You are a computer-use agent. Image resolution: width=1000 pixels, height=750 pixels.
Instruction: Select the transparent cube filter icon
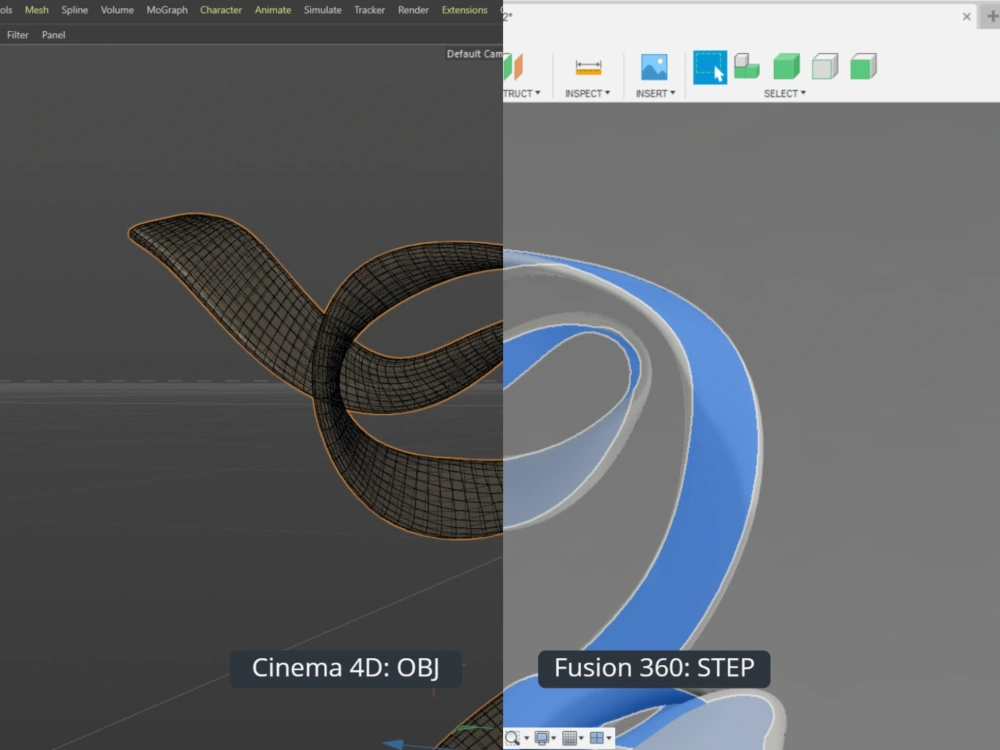(x=825, y=67)
